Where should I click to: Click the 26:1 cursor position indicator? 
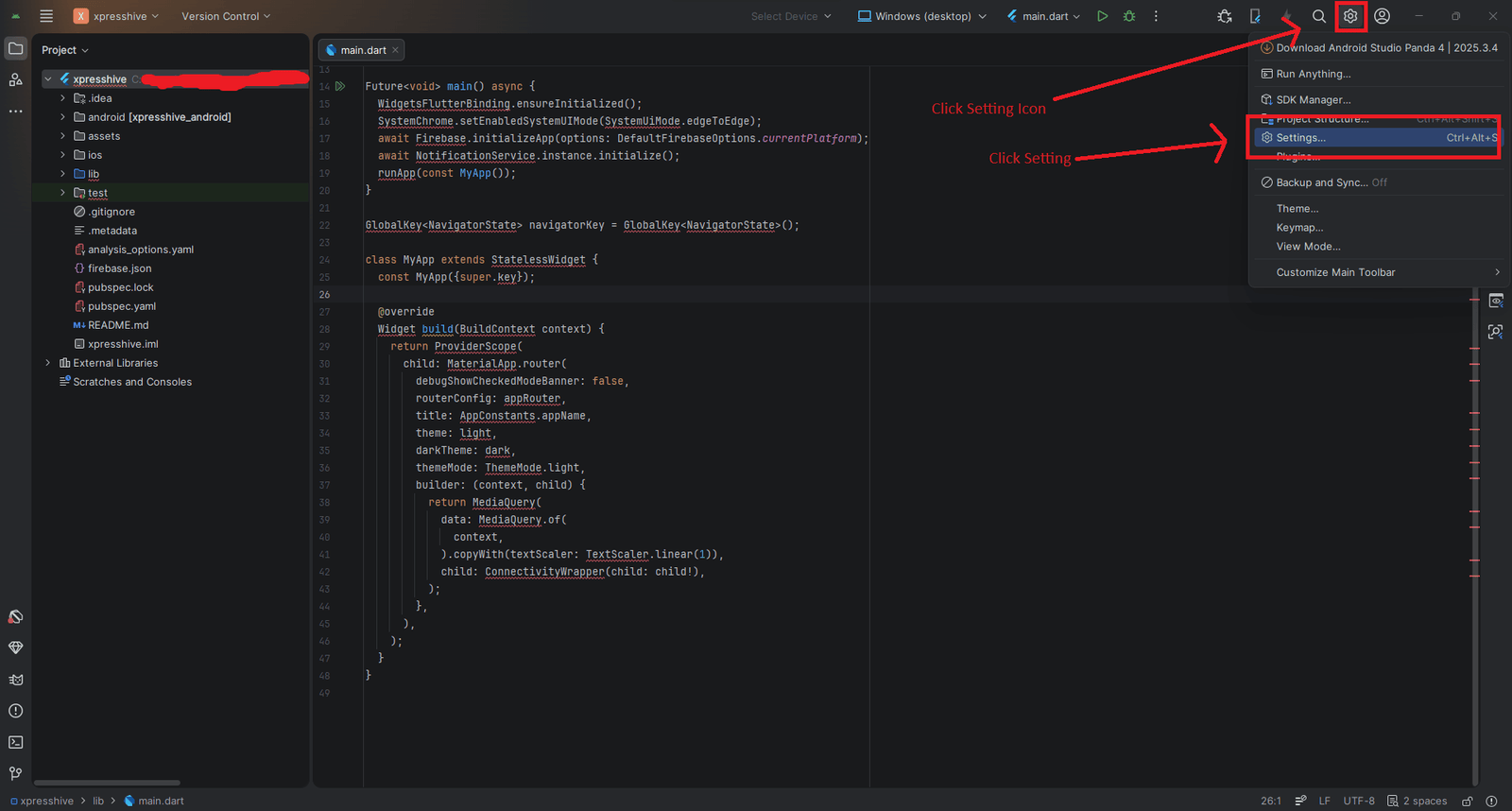(1270, 801)
